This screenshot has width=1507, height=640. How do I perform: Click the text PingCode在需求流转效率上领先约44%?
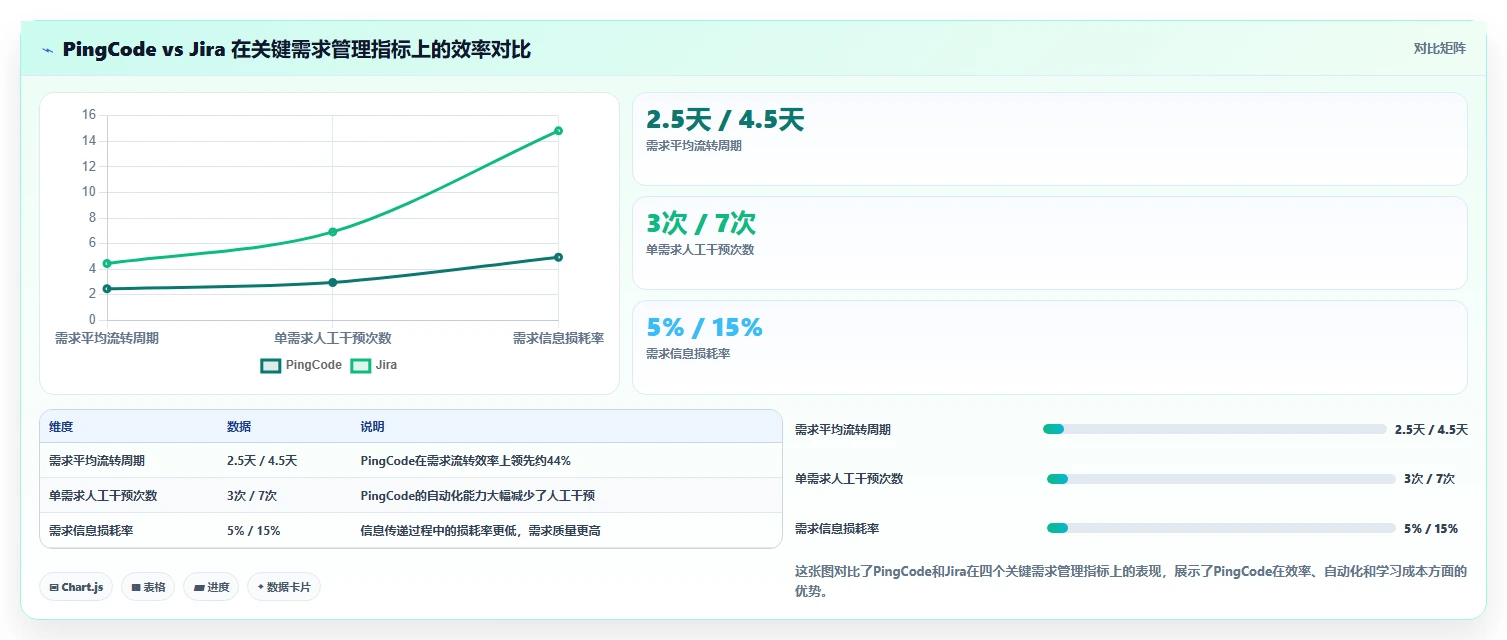point(466,461)
